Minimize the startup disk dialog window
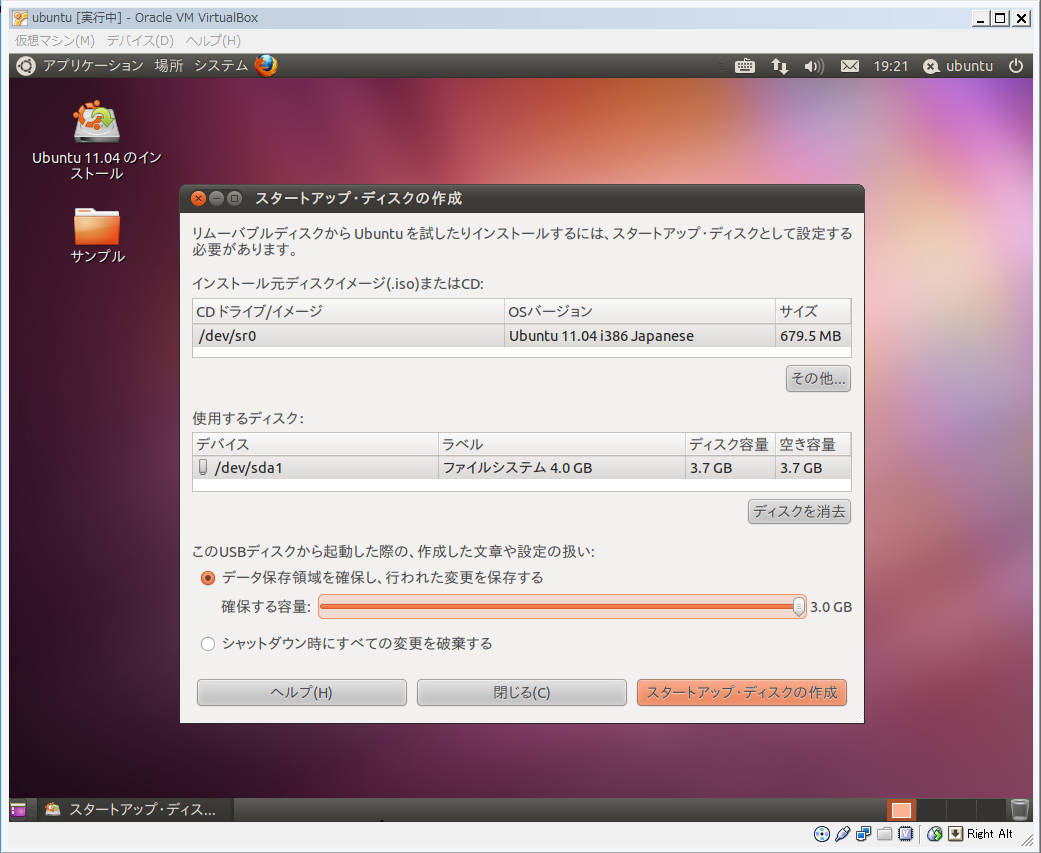 coord(216,198)
